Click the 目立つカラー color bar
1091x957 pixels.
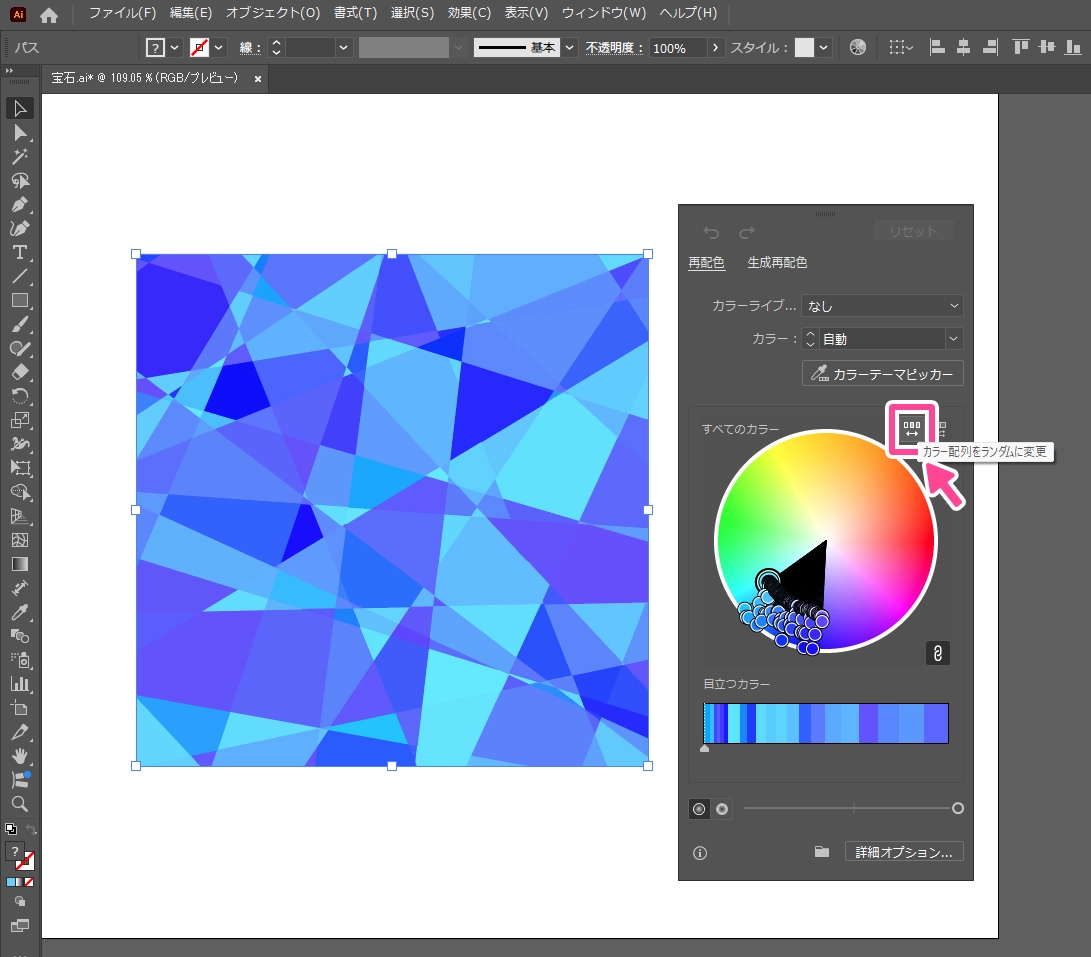point(826,723)
